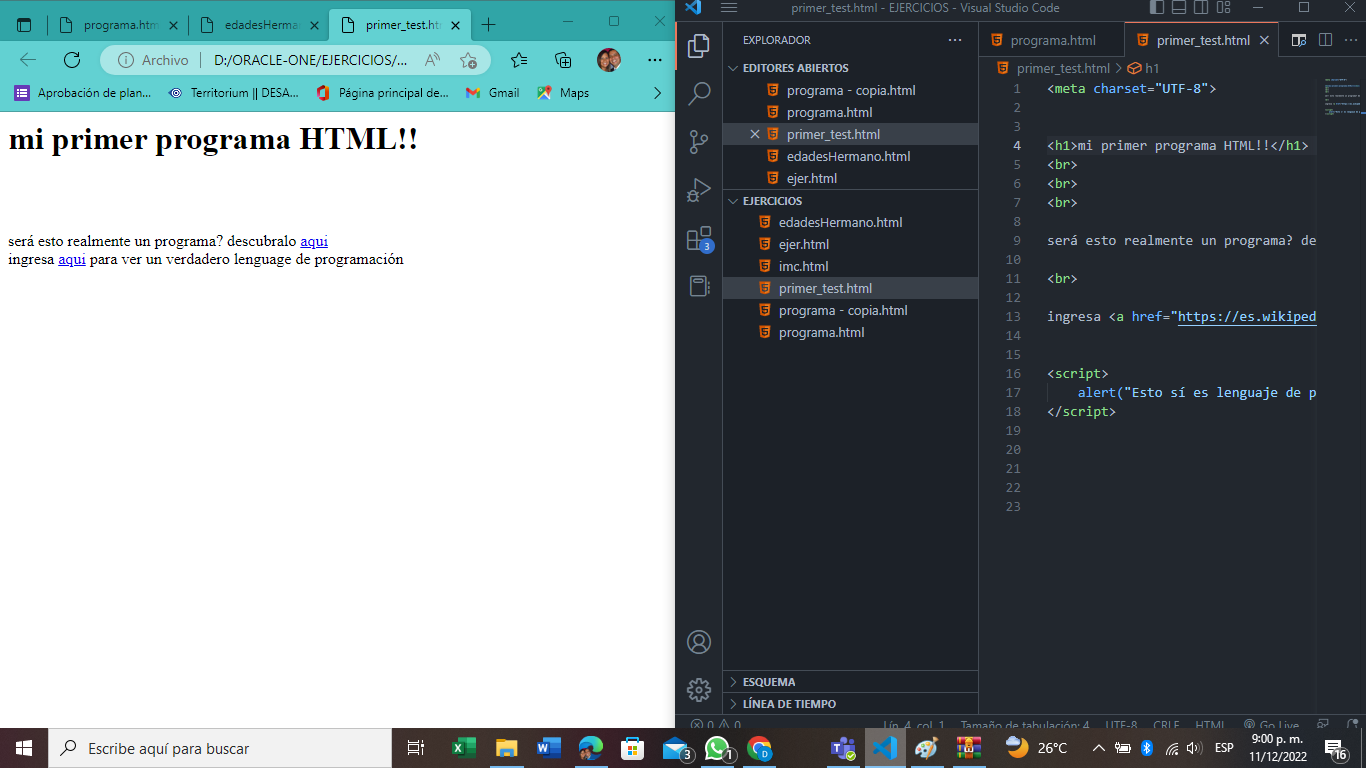Image resolution: width=1366 pixels, height=768 pixels.
Task: Open imc.html in EJERCICIOS folder
Action: coord(850,266)
